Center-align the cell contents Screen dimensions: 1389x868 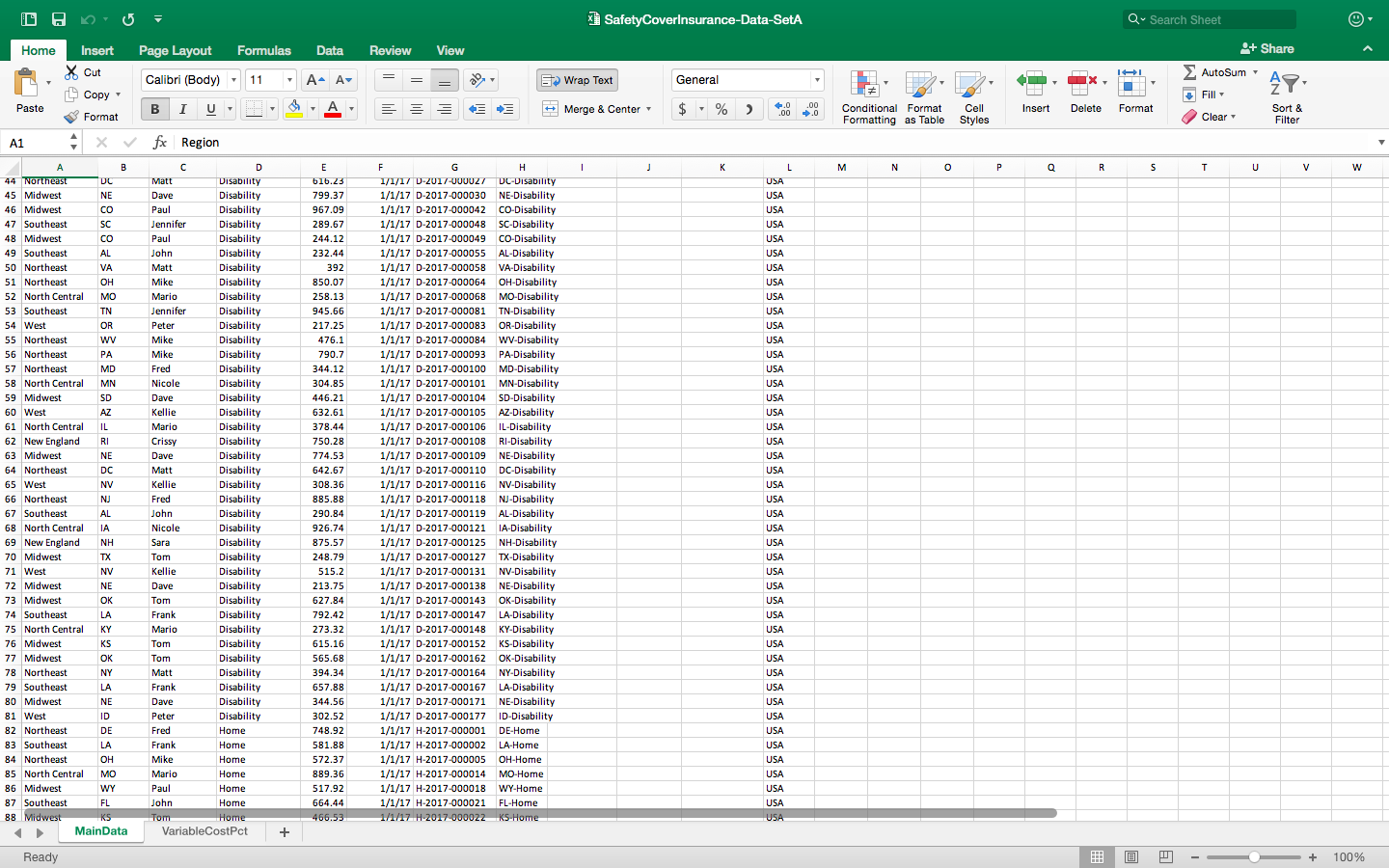click(416, 109)
